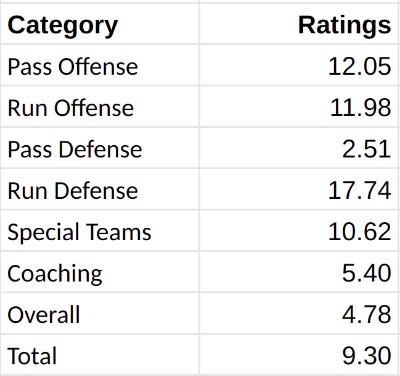
Task: Click the Overall cell
Action: [100, 313]
